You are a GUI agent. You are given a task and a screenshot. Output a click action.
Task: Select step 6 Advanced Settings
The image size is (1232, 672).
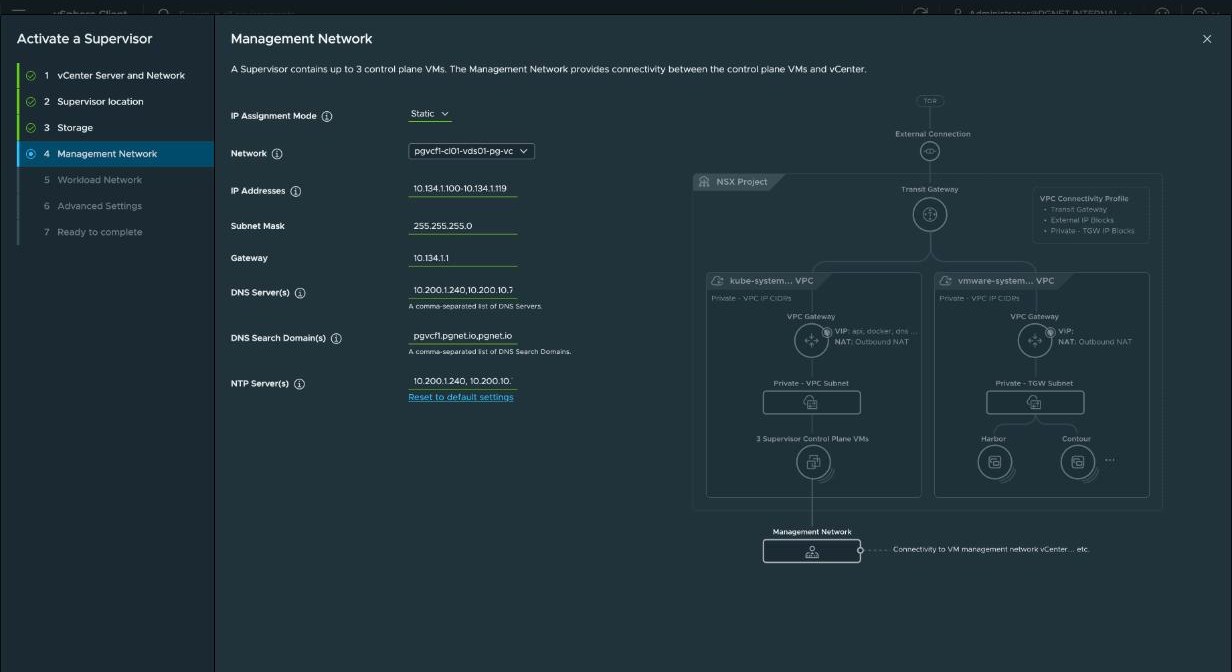click(x=115, y=206)
